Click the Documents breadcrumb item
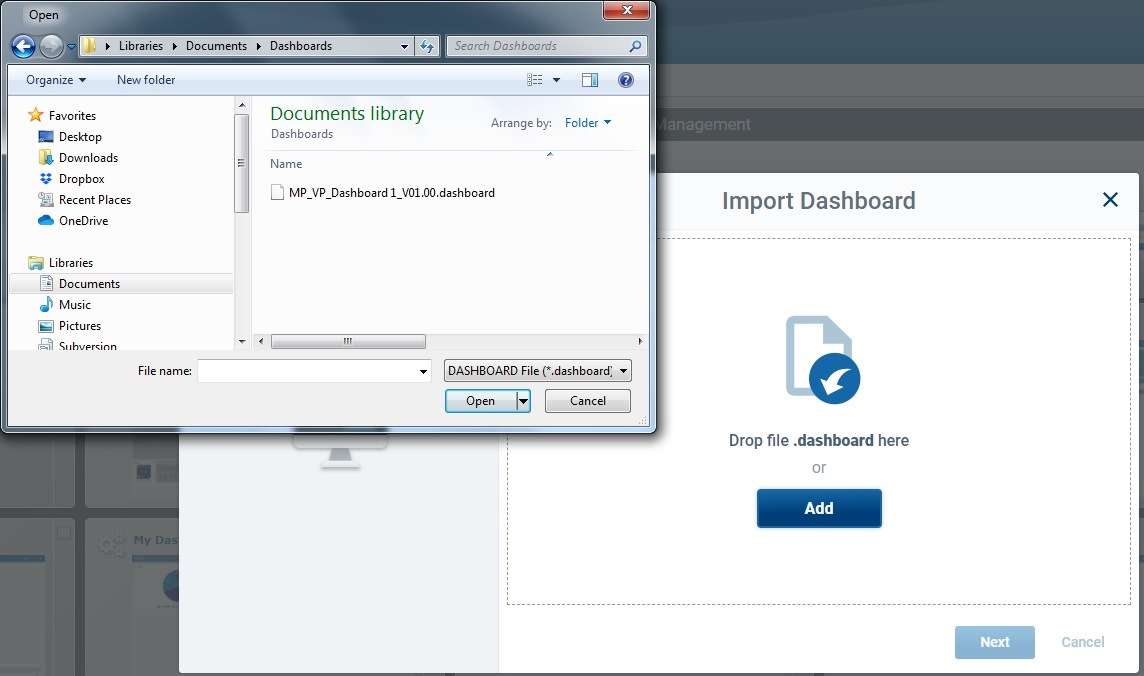This screenshot has height=676, width=1144. point(216,46)
